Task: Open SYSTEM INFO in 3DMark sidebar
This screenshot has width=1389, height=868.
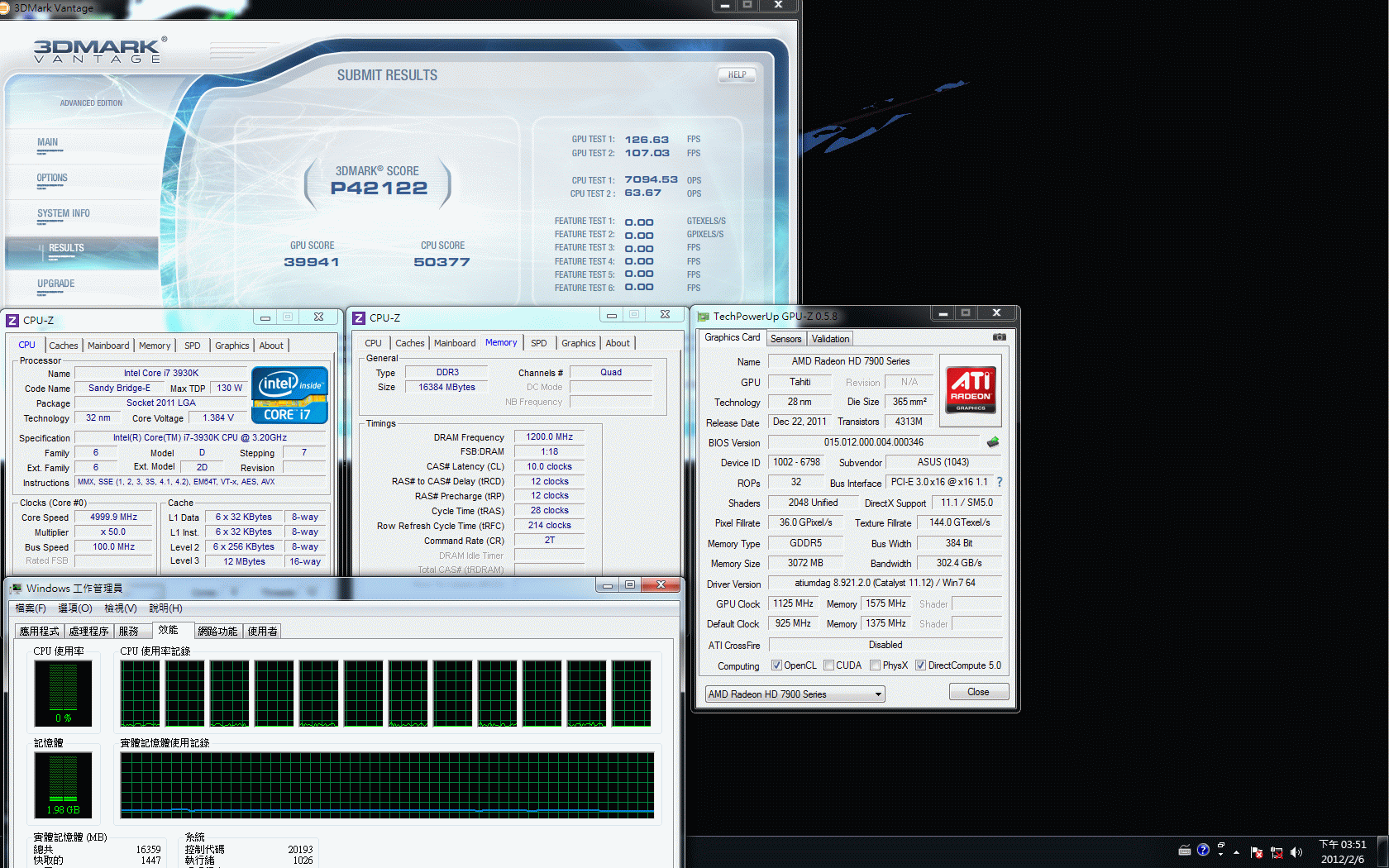Action: [x=64, y=214]
